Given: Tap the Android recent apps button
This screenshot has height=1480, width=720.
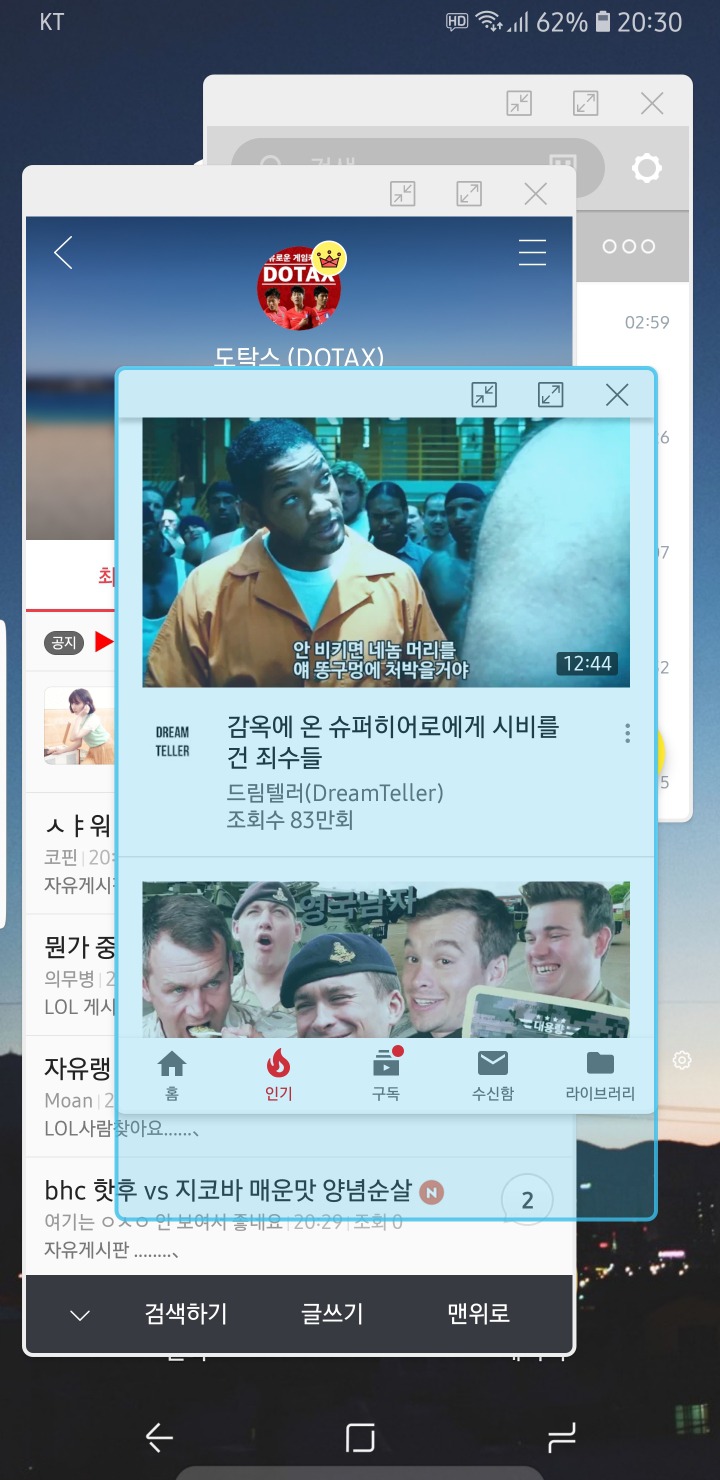Looking at the screenshot, I should point(562,1438).
